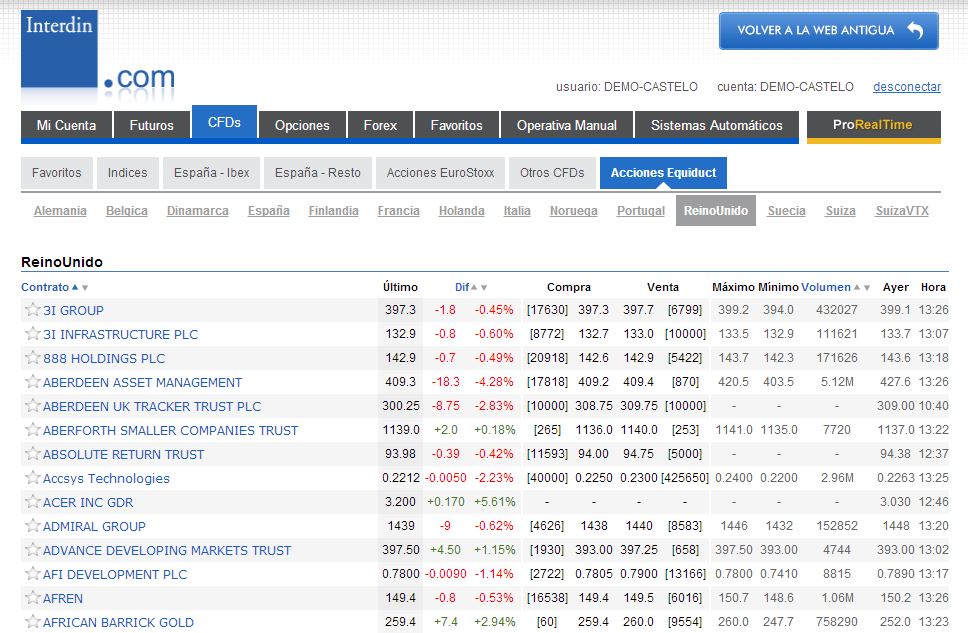Click Volver a la web antigua button
Image resolution: width=968 pixels, height=633 pixels.
[828, 30]
